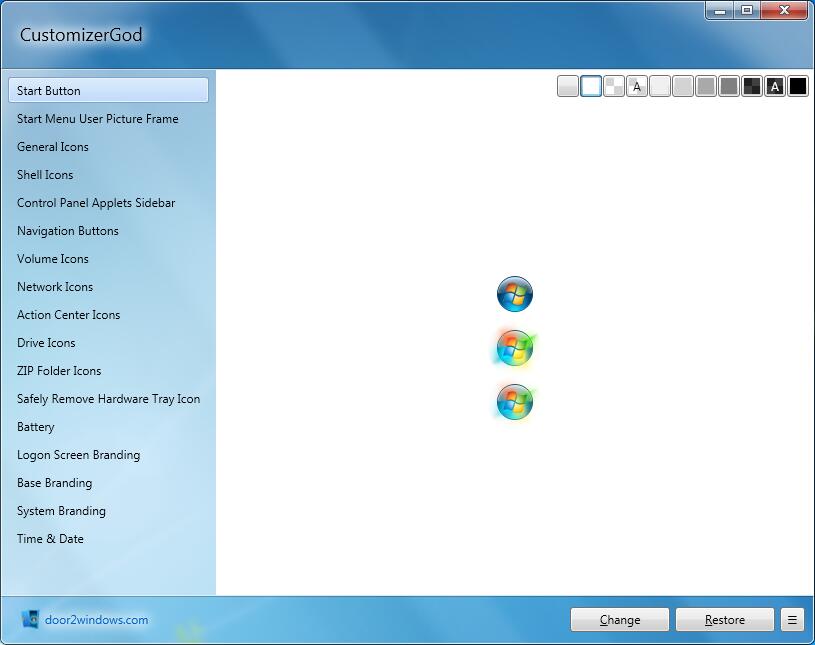
Task: Pick the light checkerboard background swatch
Action: [614, 87]
